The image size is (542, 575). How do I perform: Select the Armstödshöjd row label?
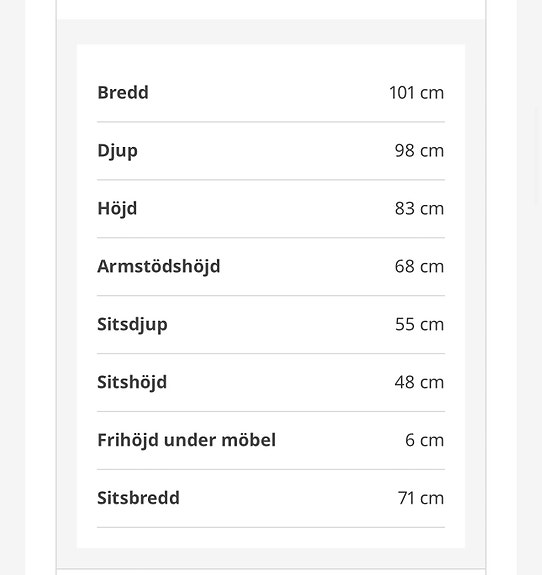tap(158, 267)
